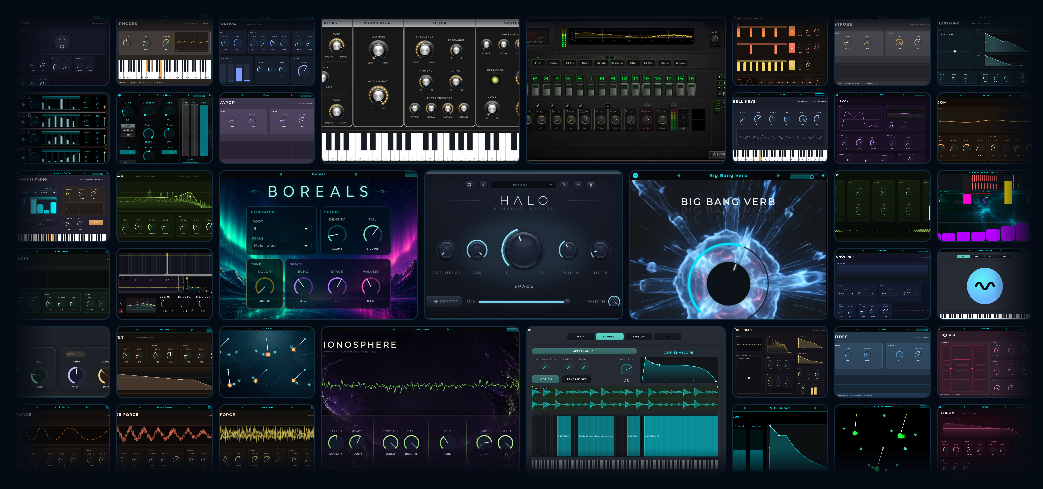Viewport: 1043px width, 489px height.
Task: Click the highlighted teal button below sampler knobs
Action: 545,379
